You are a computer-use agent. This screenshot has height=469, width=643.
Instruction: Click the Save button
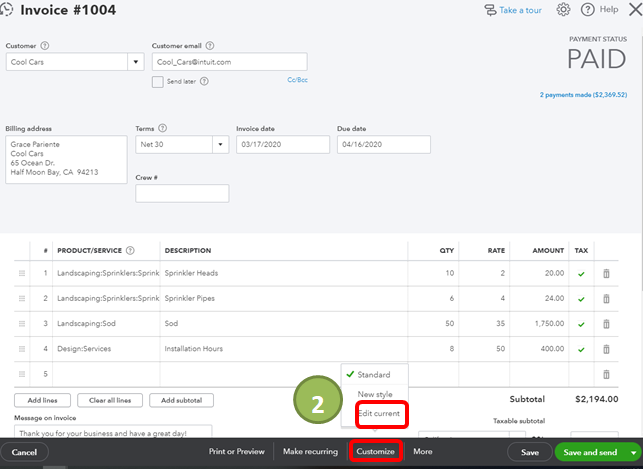point(530,452)
